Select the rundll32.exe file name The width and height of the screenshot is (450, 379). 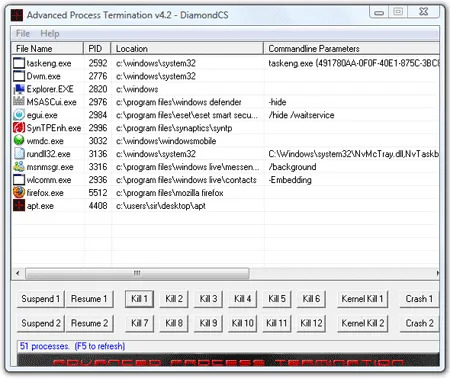coord(49,154)
